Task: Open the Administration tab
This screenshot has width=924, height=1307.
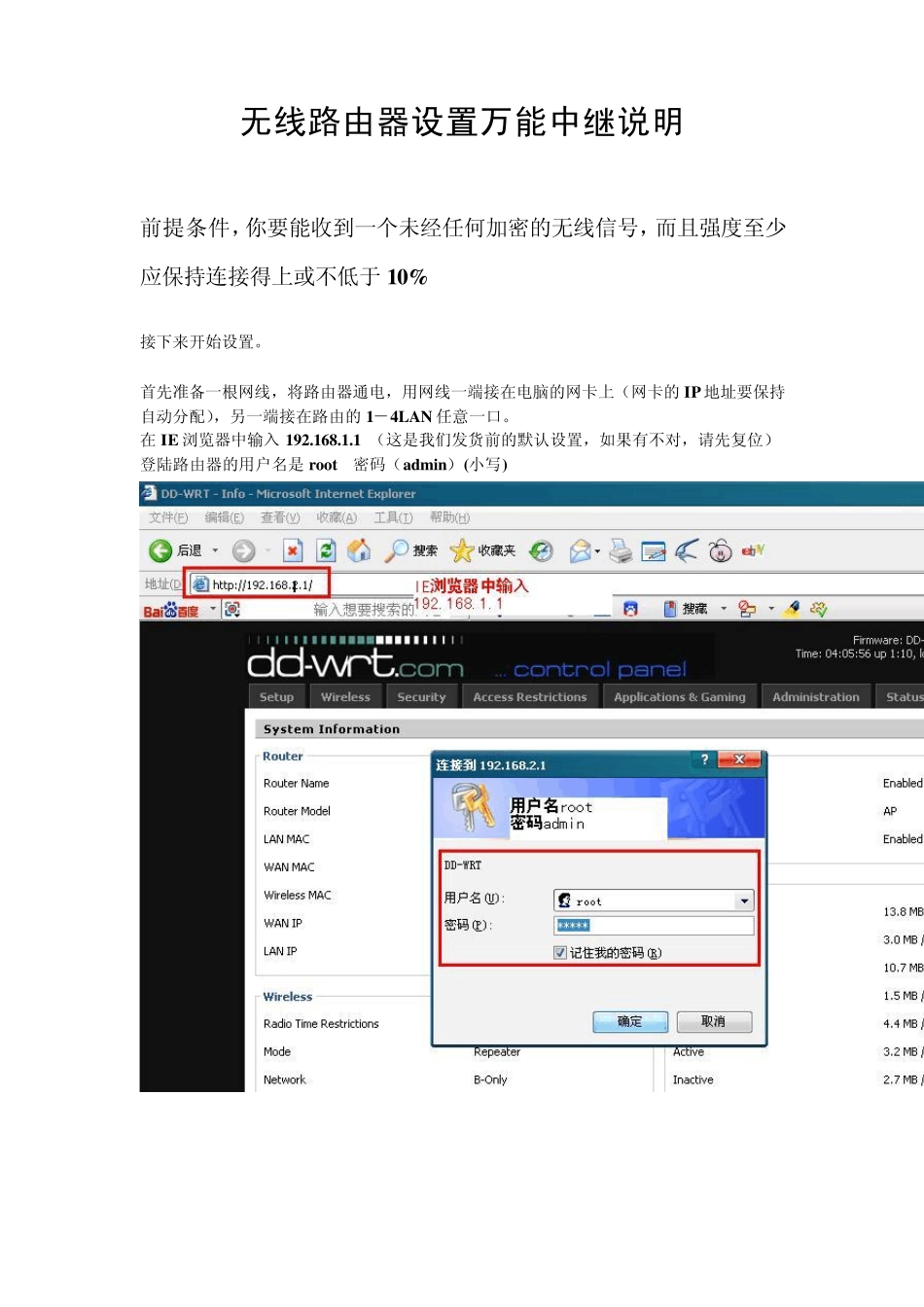Action: (816, 697)
